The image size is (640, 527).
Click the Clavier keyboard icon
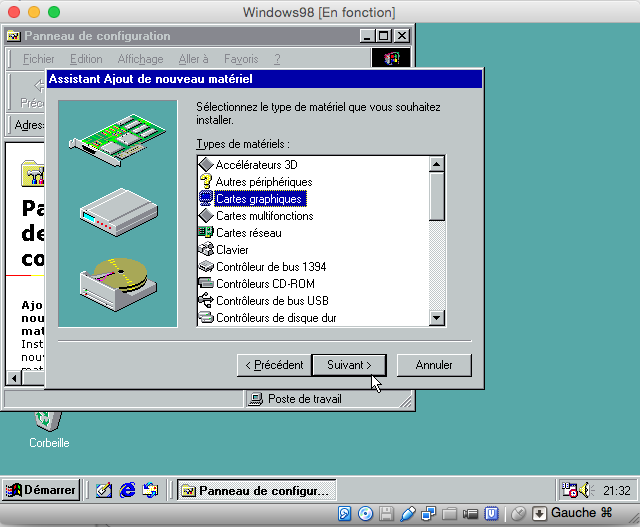[206, 249]
